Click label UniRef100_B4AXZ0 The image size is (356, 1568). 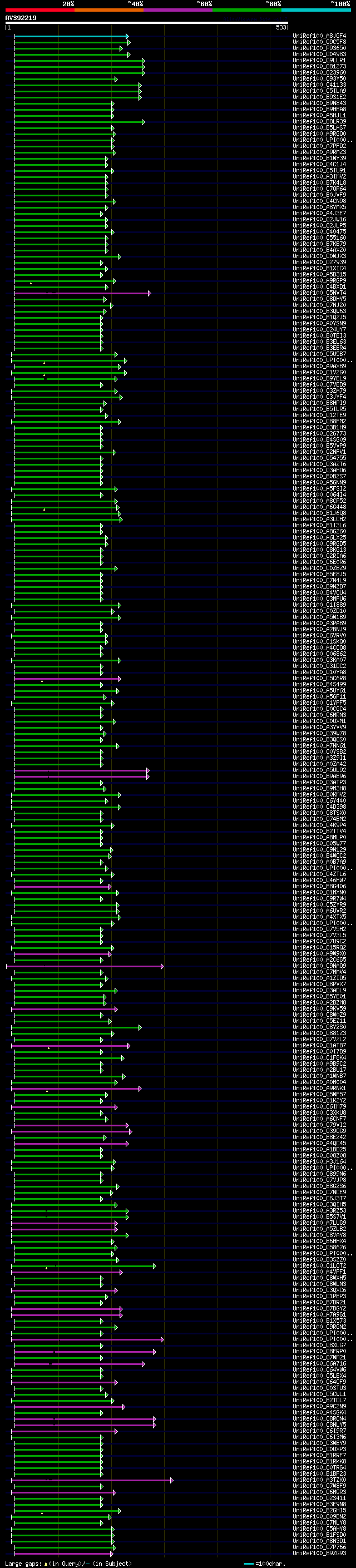pyautogui.click(x=319, y=250)
